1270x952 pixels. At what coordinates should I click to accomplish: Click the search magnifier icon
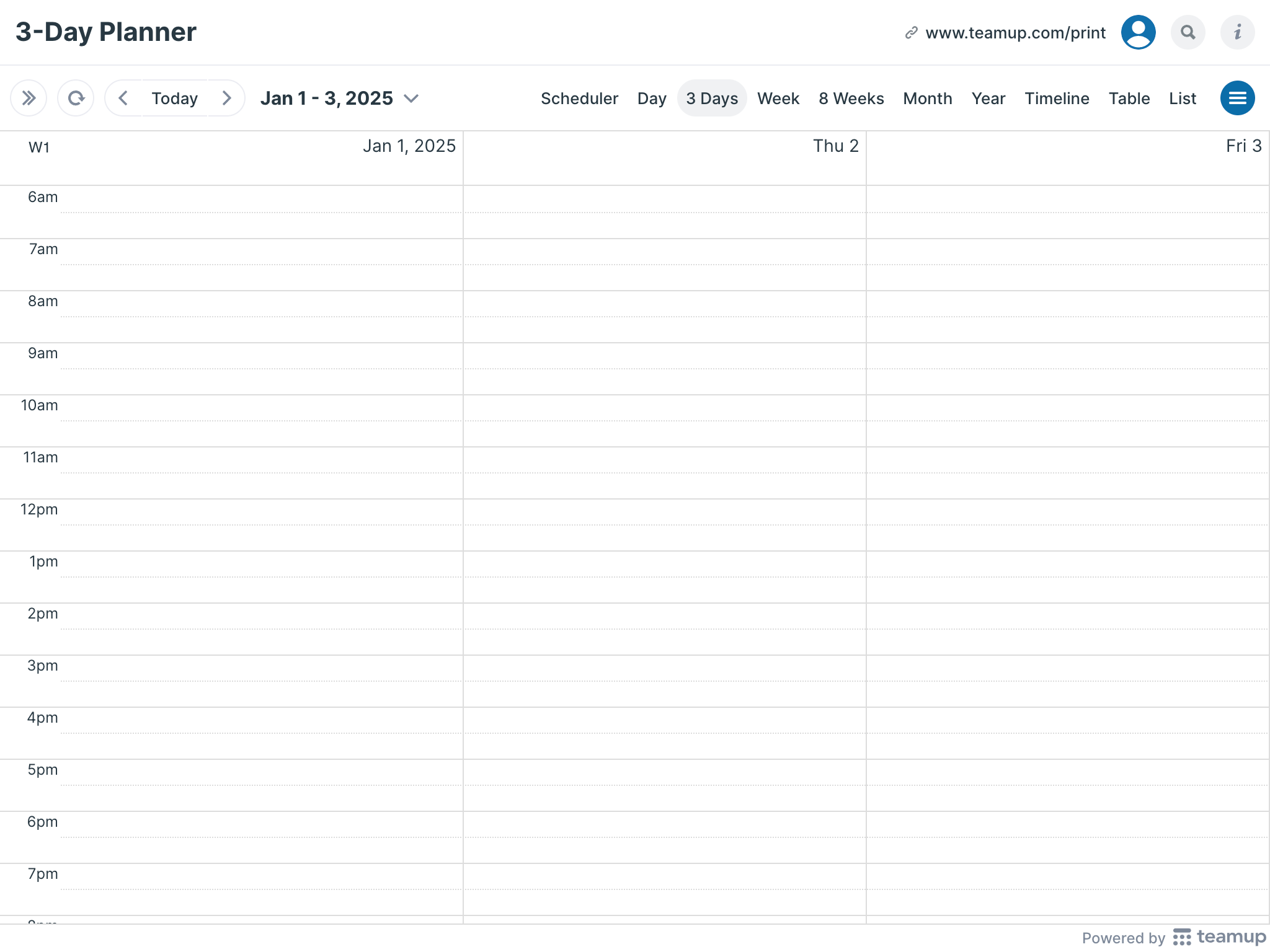(1188, 32)
